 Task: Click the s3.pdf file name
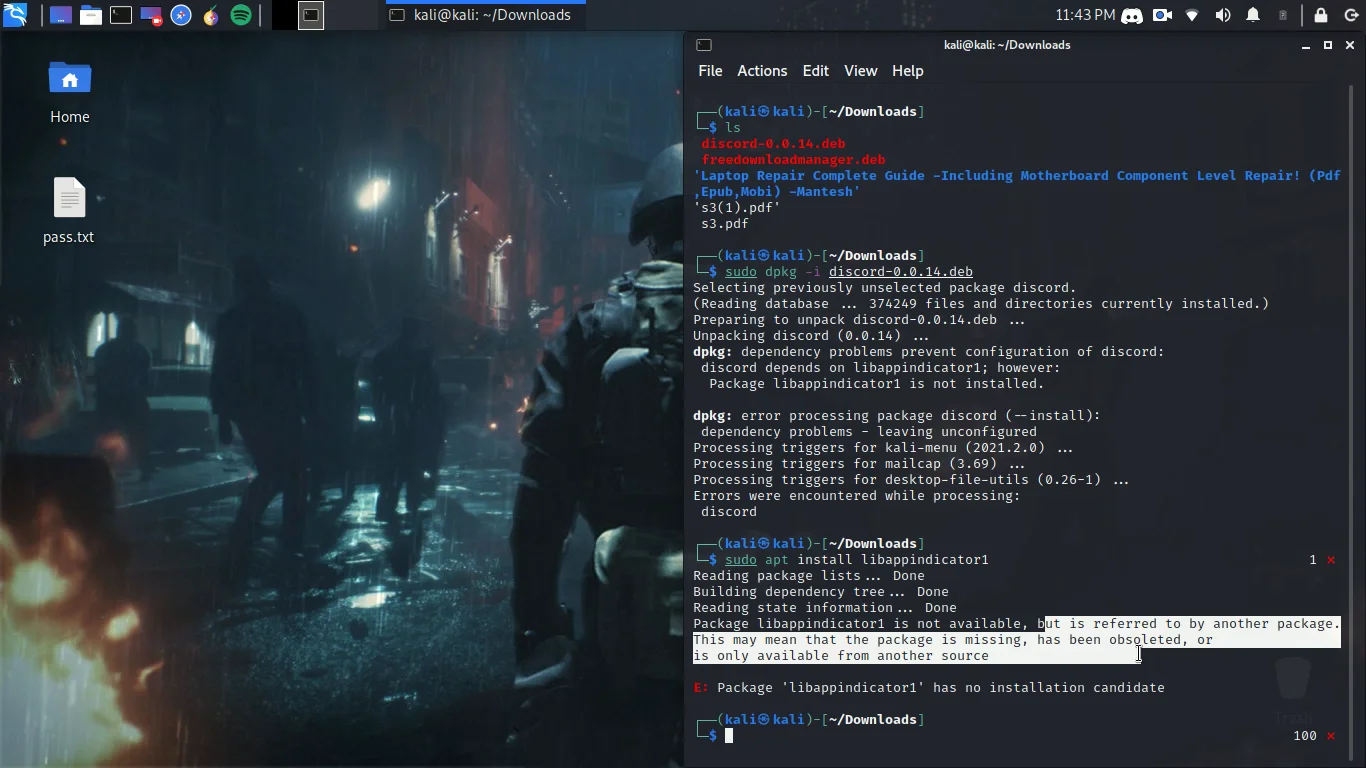pyautogui.click(x=725, y=224)
